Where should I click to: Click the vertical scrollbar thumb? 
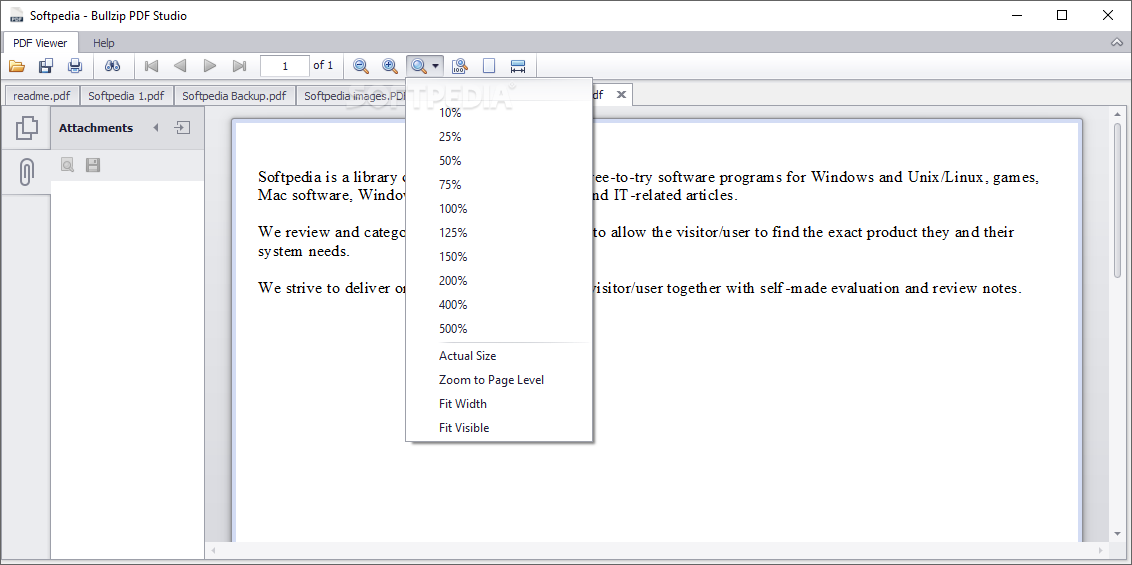1118,200
